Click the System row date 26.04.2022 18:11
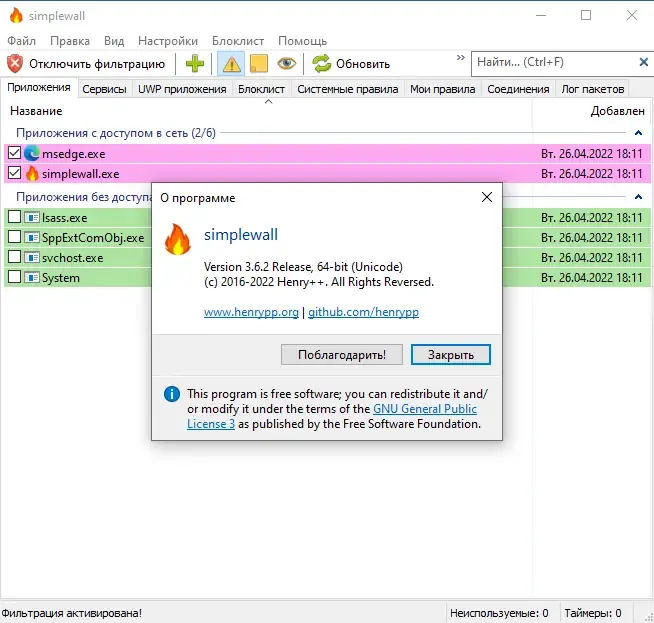Viewport: 654px width, 623px height. tap(591, 278)
